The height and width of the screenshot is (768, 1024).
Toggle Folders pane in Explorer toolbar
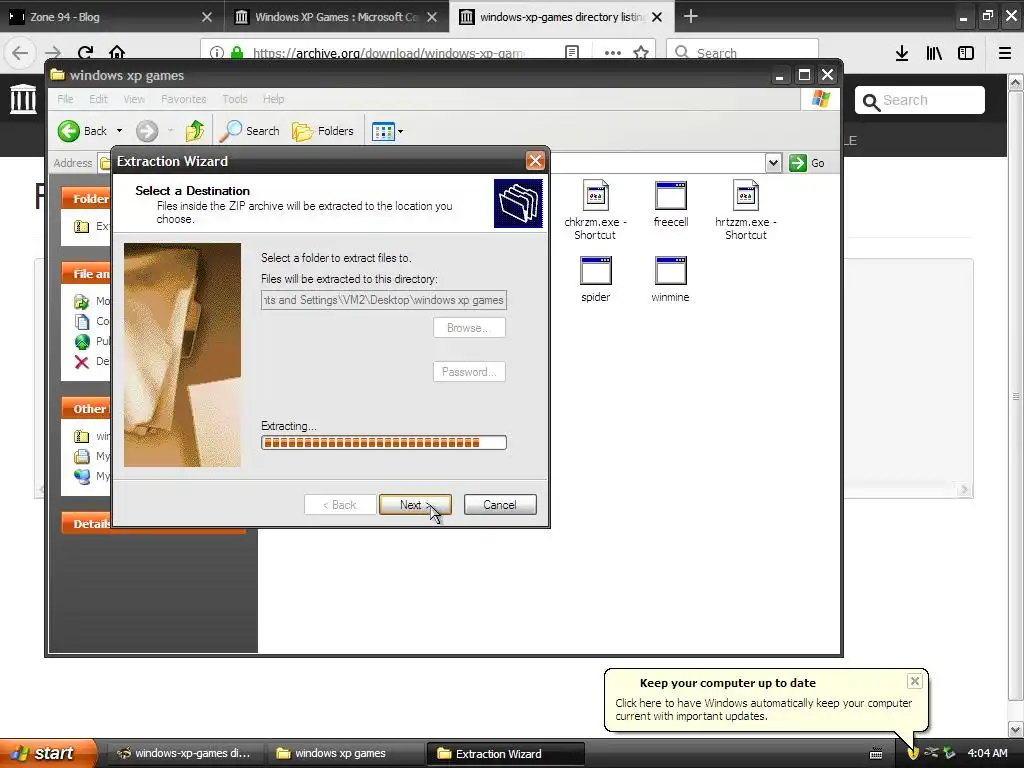tap(323, 131)
